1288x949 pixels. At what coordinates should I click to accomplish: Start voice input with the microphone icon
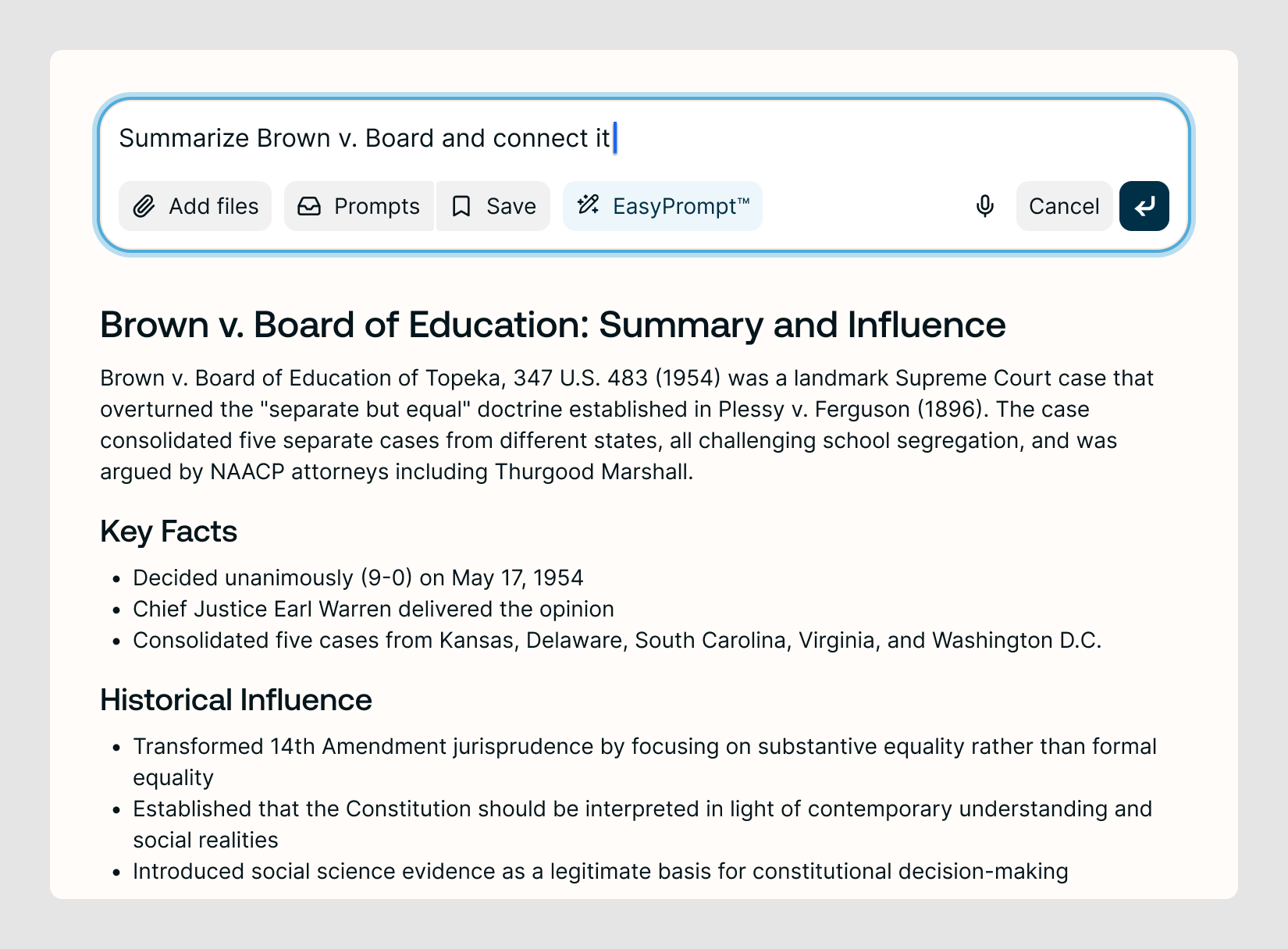[985, 206]
